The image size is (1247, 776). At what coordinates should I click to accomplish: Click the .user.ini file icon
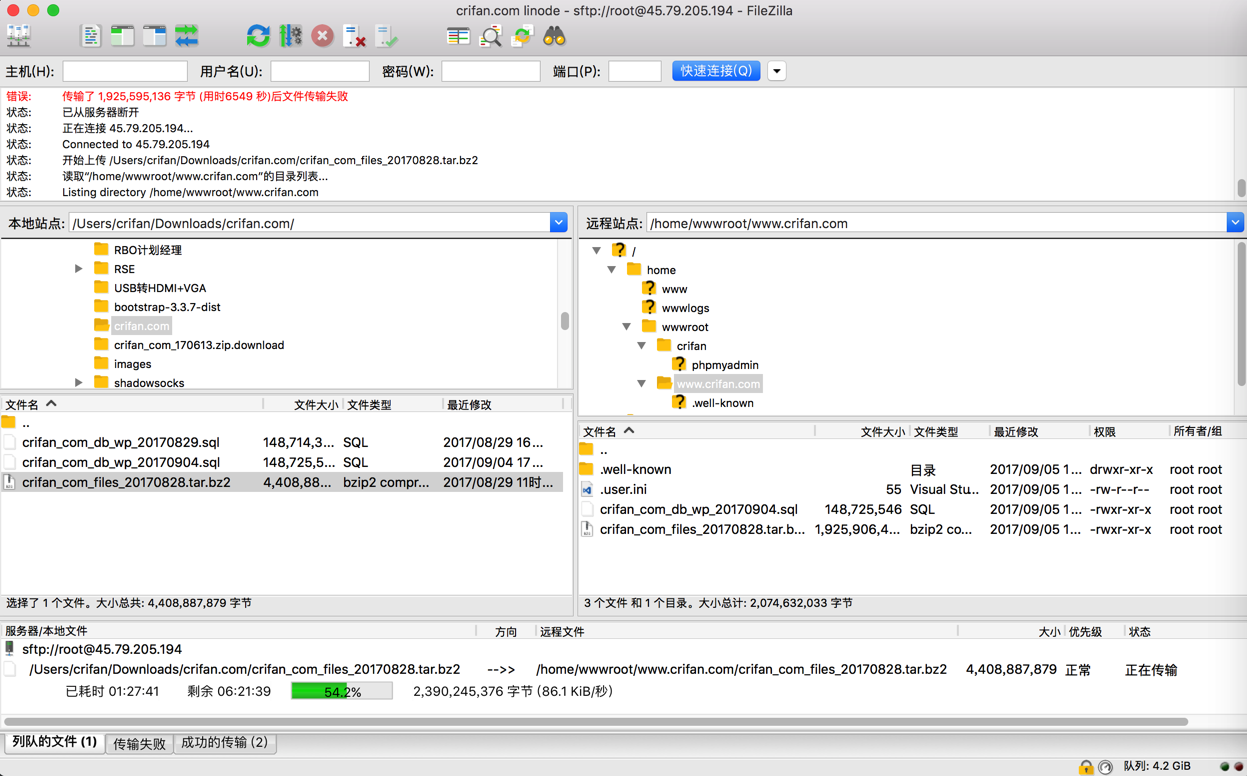click(x=587, y=489)
